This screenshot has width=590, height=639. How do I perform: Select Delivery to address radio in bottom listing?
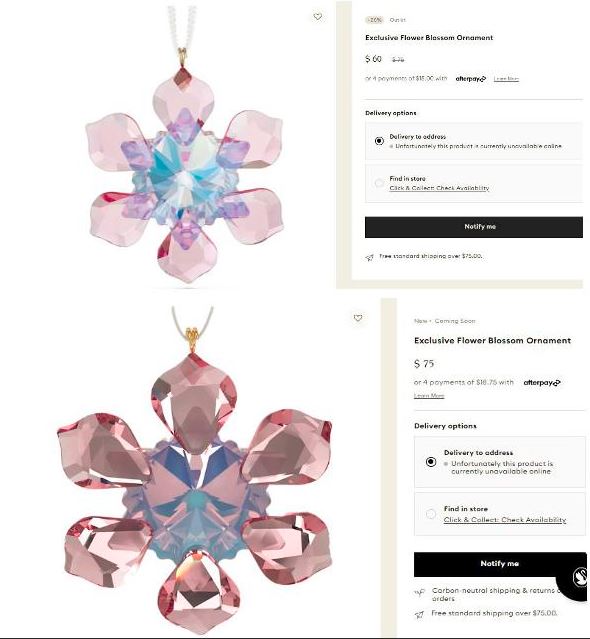click(x=431, y=462)
